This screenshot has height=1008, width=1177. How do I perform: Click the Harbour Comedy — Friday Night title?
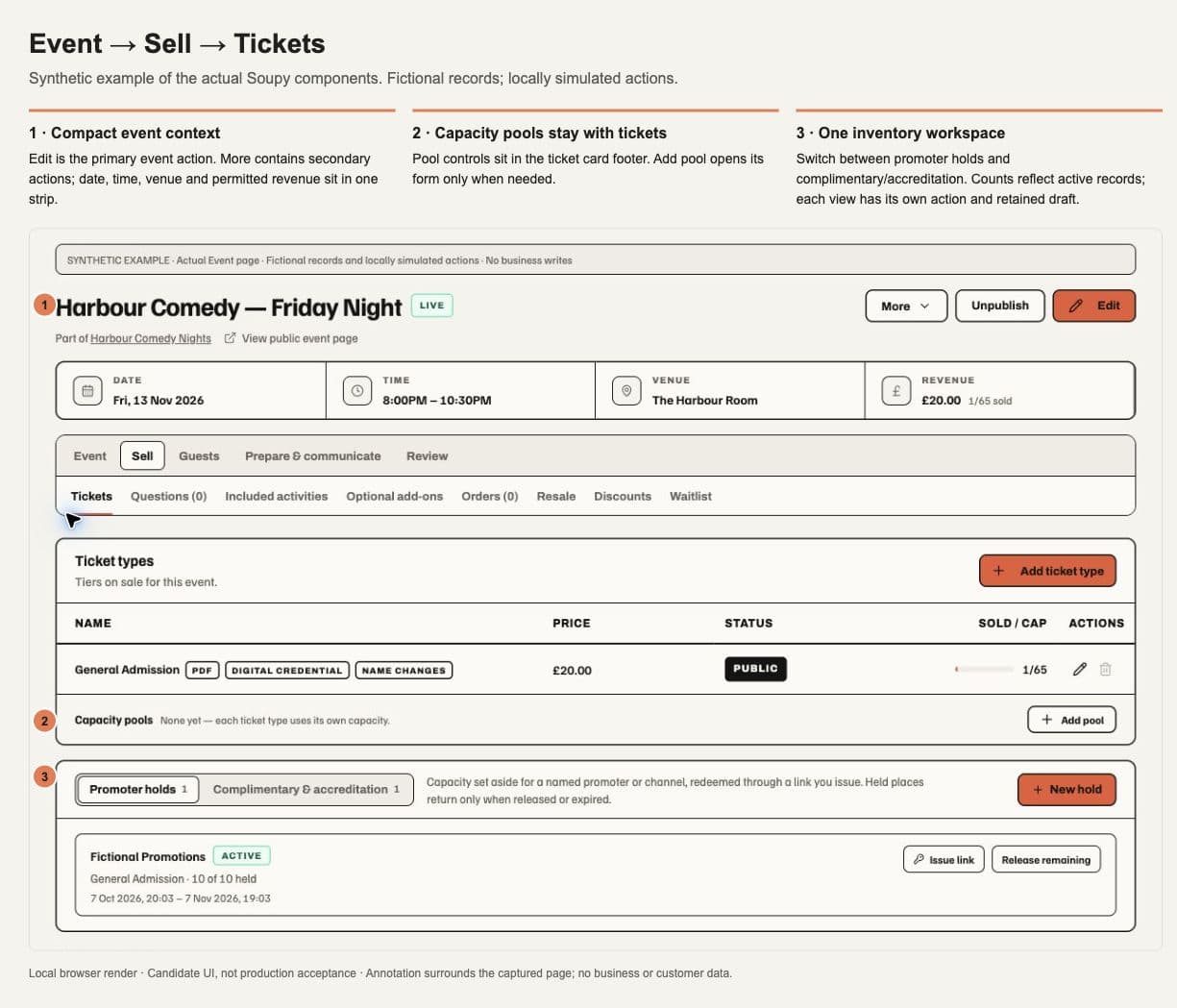tap(229, 307)
